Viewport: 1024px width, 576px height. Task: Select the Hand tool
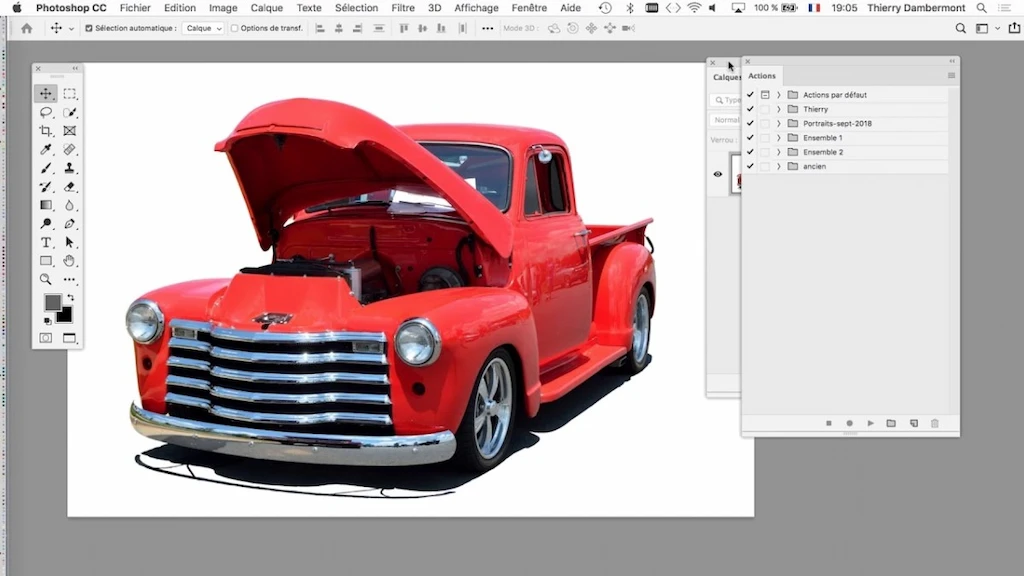pos(70,261)
